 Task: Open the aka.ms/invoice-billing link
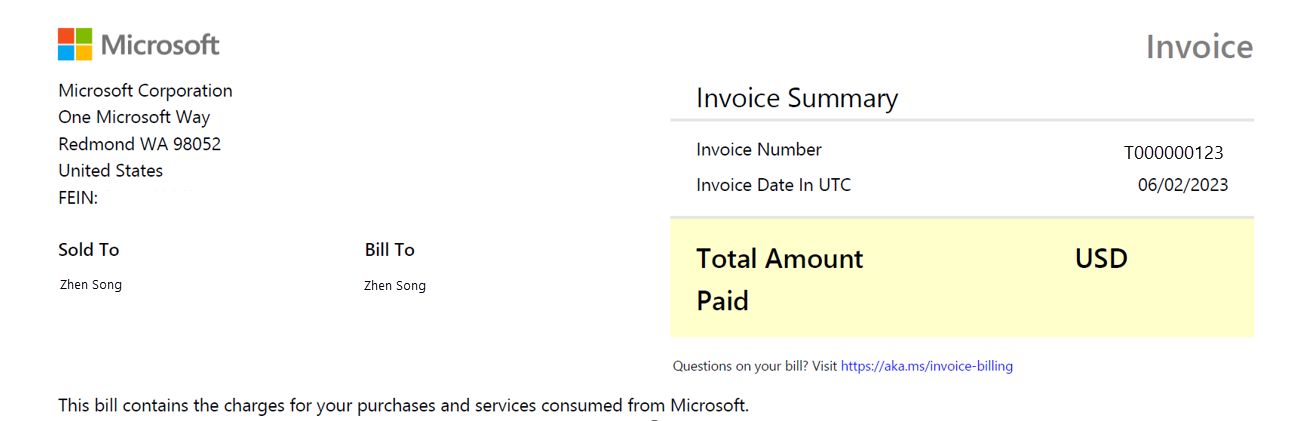[x=926, y=366]
